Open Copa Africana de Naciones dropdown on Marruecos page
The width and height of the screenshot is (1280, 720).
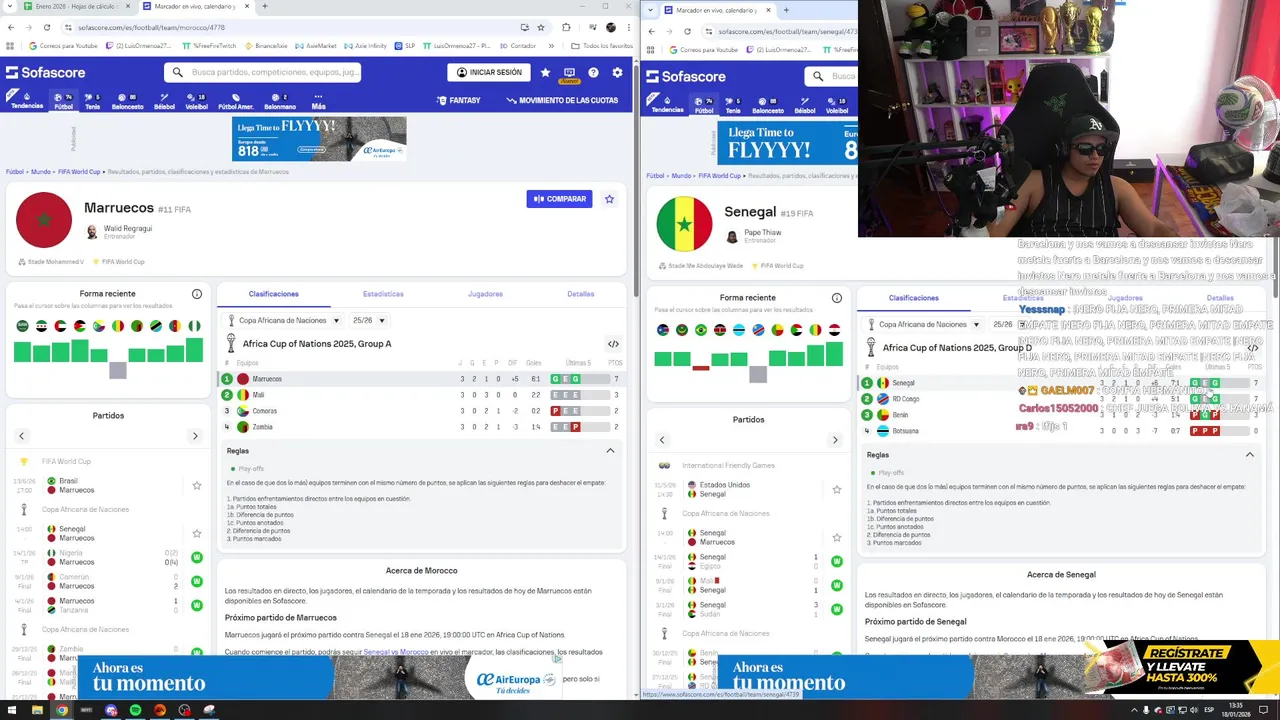tap(285, 321)
